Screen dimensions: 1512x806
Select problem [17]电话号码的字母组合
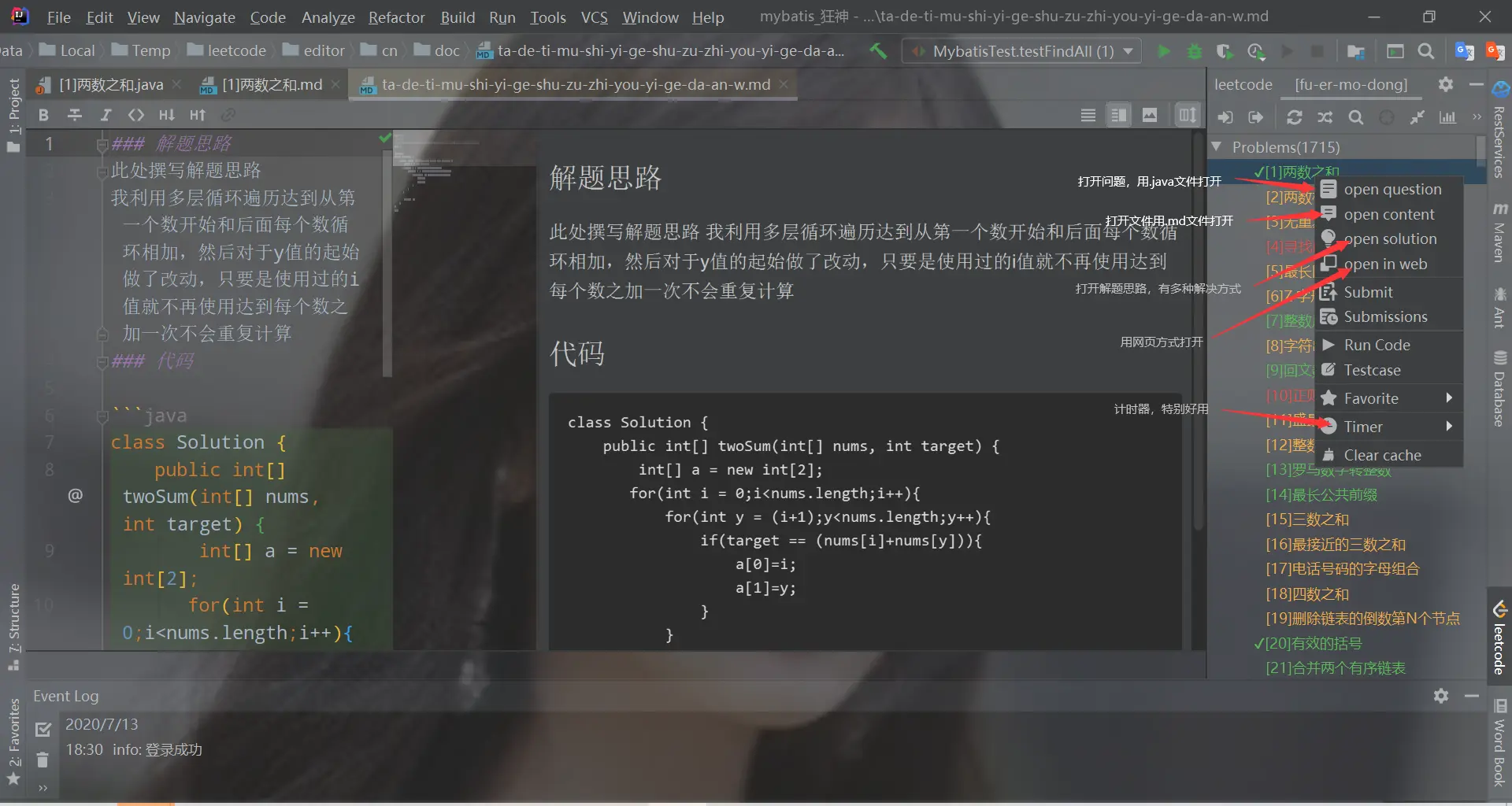pos(1343,568)
